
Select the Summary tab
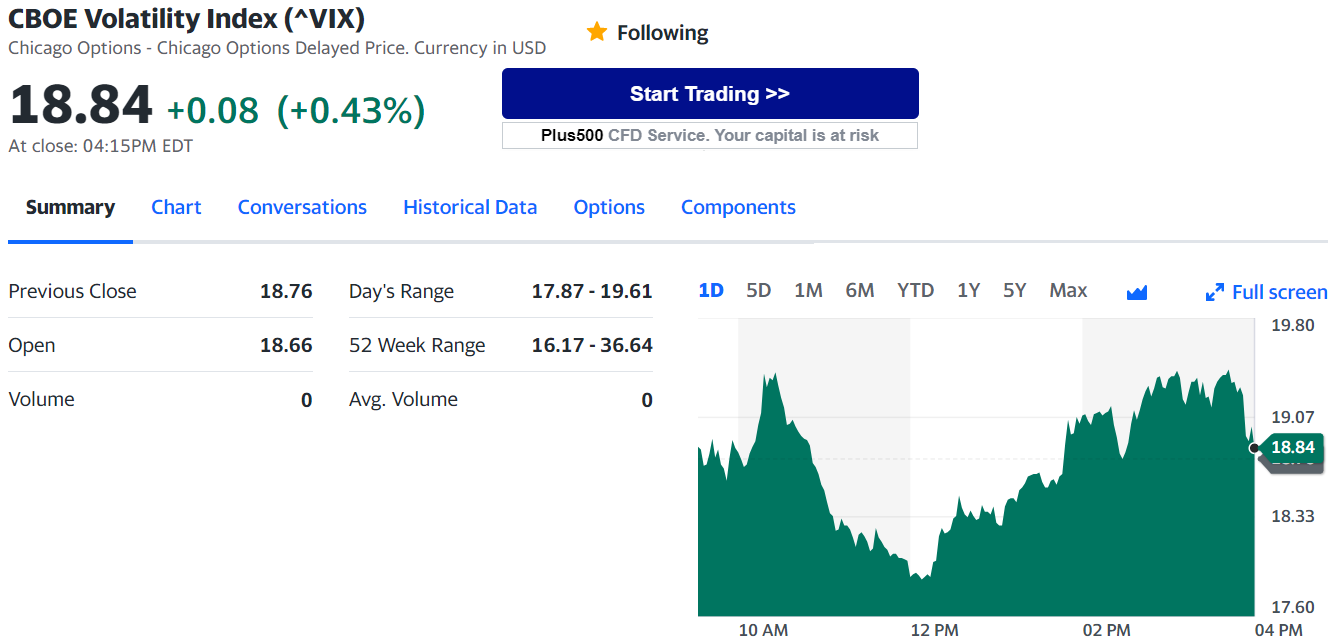[x=70, y=207]
